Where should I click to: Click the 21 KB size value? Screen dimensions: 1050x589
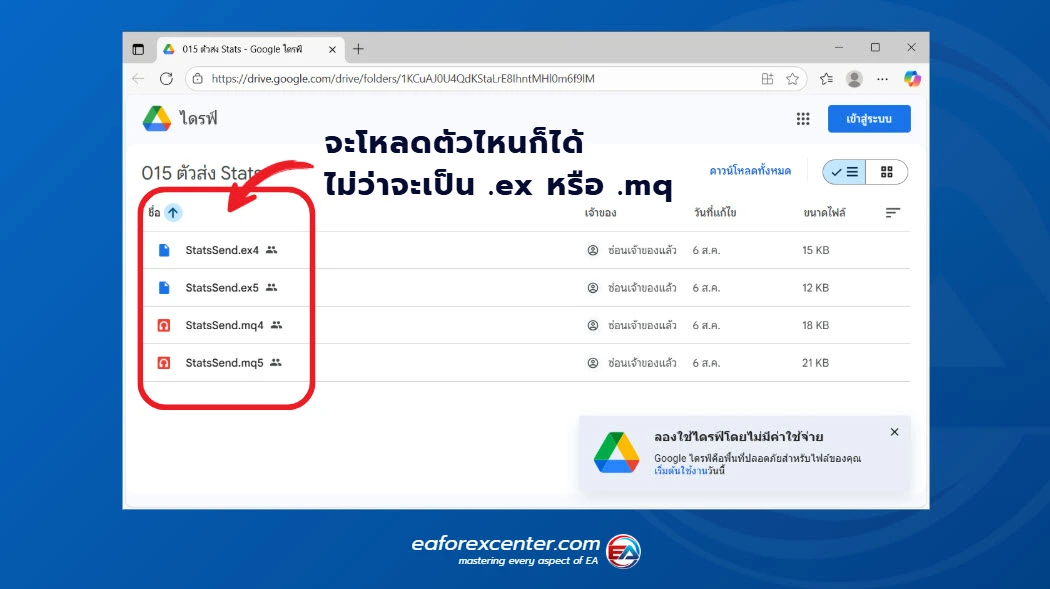click(x=816, y=363)
